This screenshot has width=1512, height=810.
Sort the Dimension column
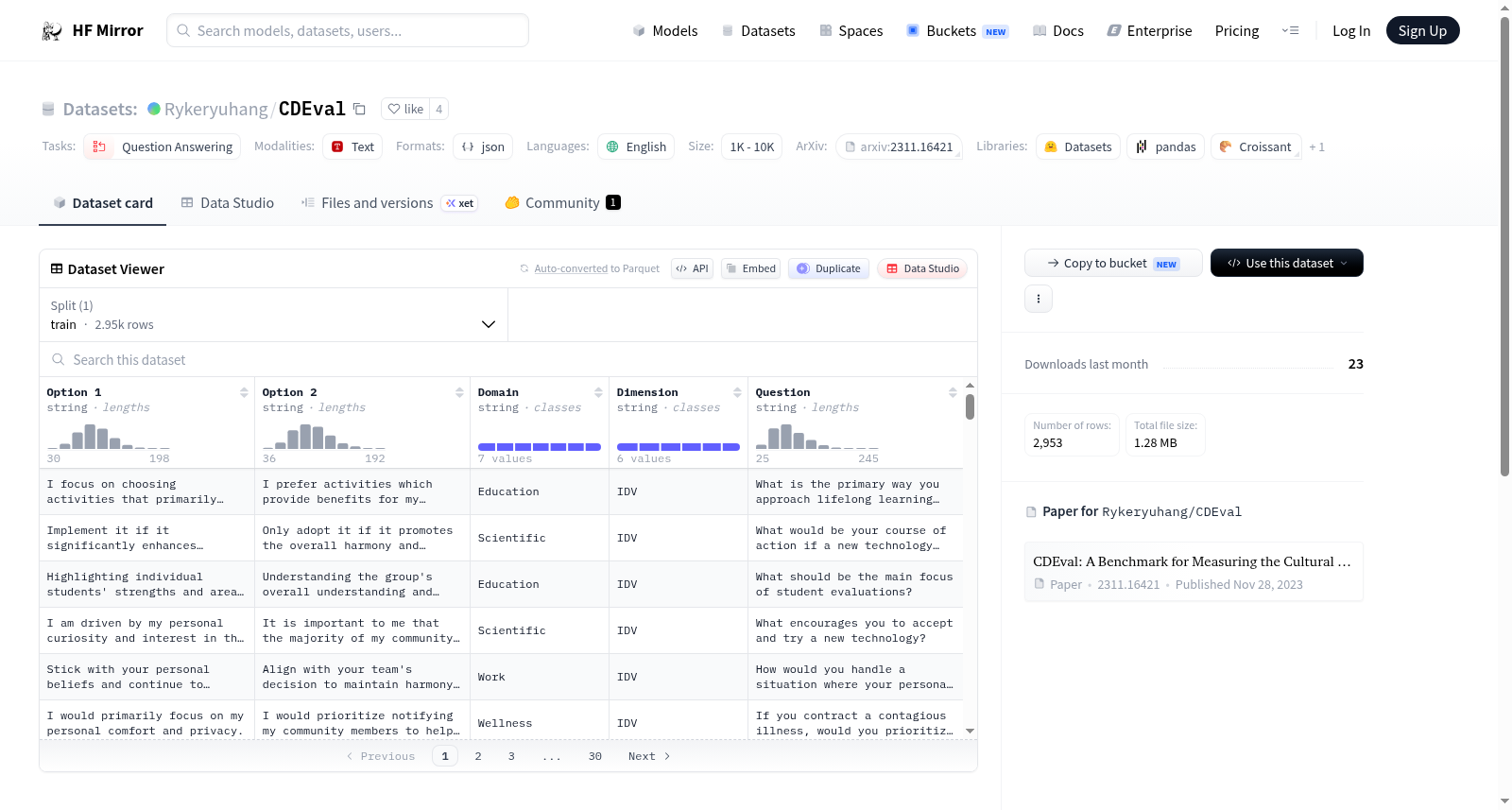click(x=737, y=392)
